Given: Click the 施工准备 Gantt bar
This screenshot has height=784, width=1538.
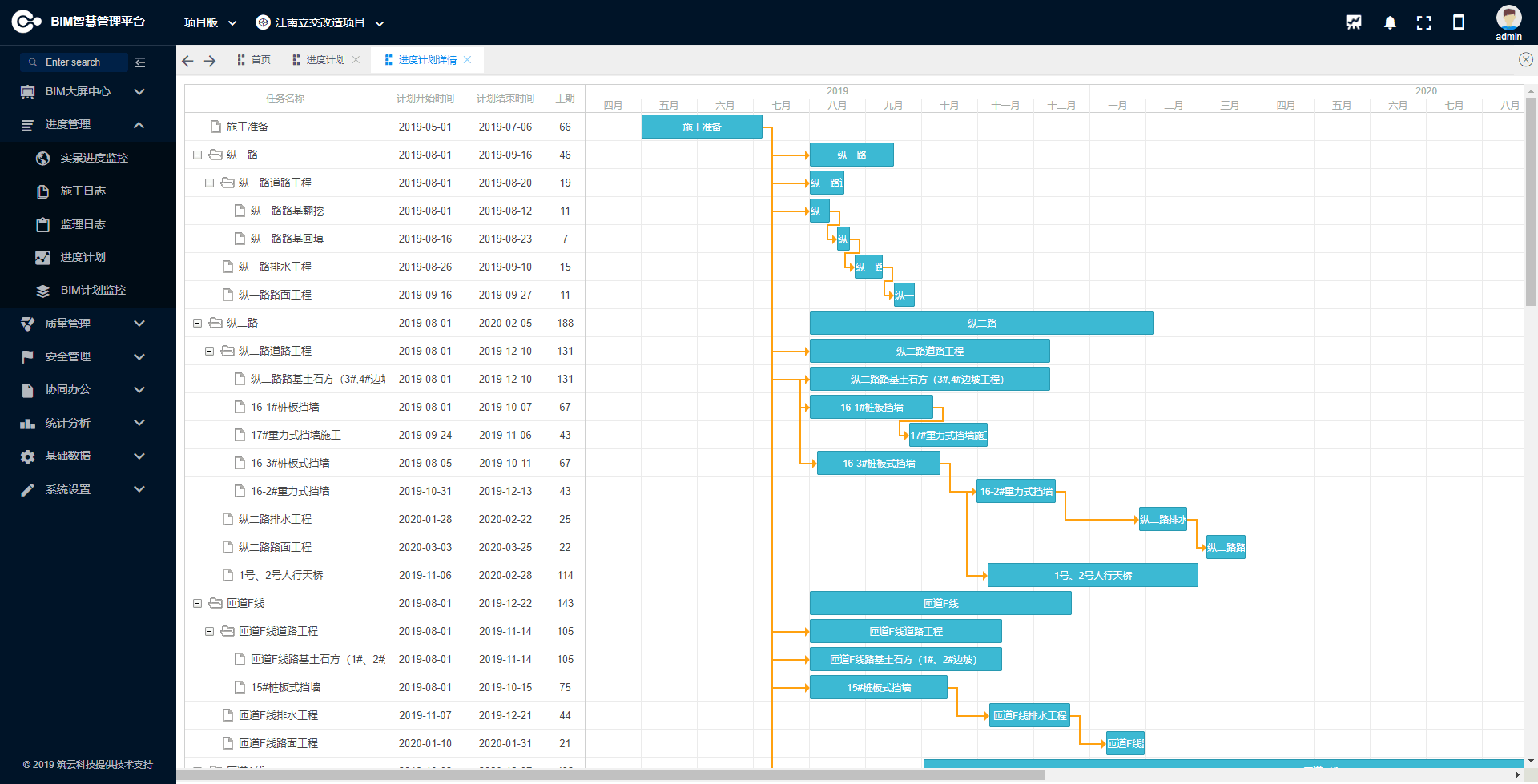Looking at the screenshot, I should tap(702, 127).
